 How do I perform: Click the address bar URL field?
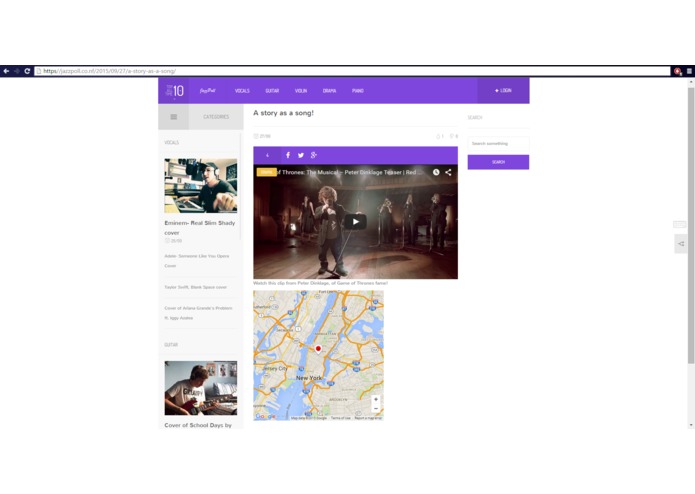(x=352, y=71)
